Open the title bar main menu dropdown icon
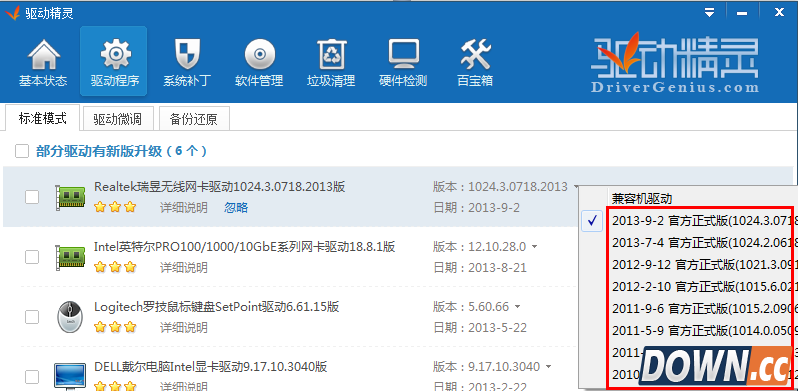The width and height of the screenshot is (798, 391). (709, 13)
